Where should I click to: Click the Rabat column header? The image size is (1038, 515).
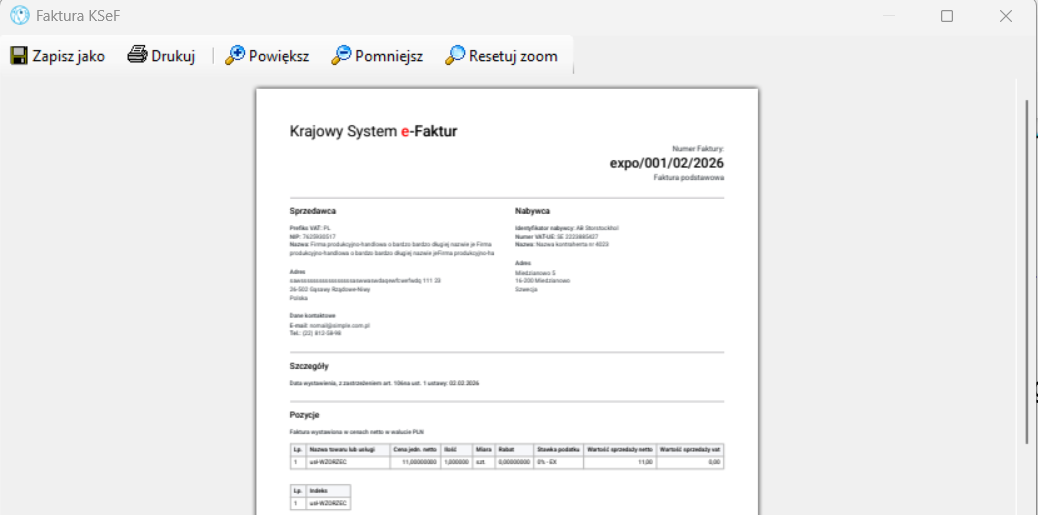(x=514, y=449)
